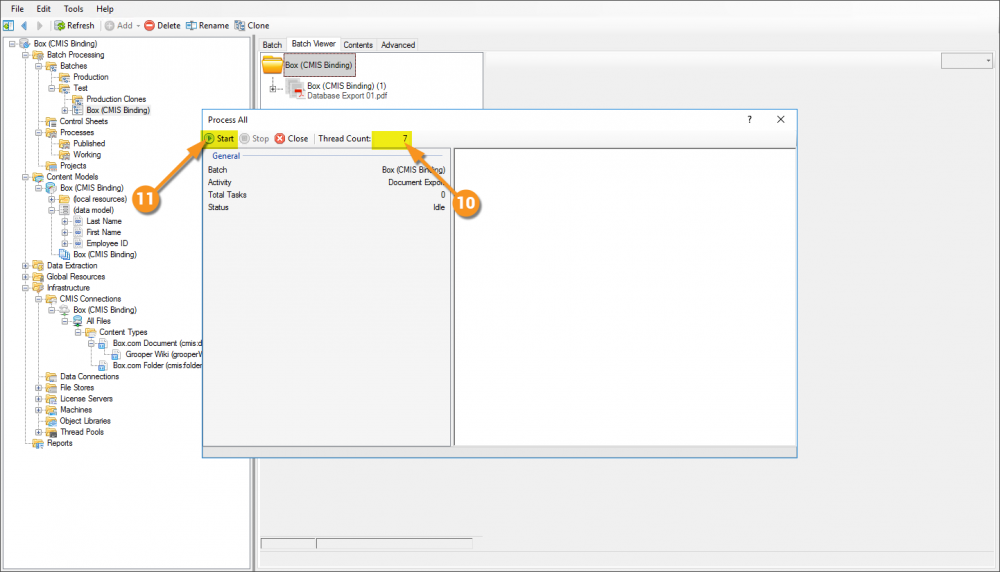Select Box.com Folder content type

(x=157, y=365)
